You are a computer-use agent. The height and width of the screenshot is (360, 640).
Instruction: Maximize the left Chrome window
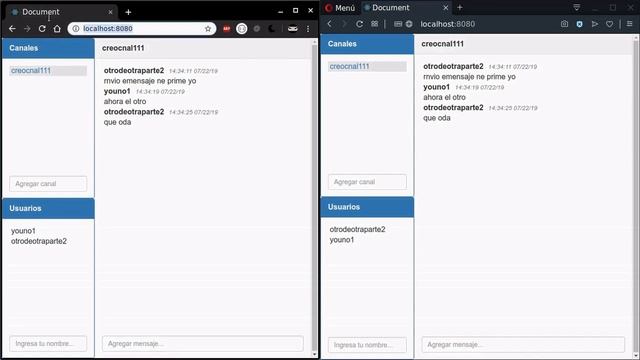(296, 11)
